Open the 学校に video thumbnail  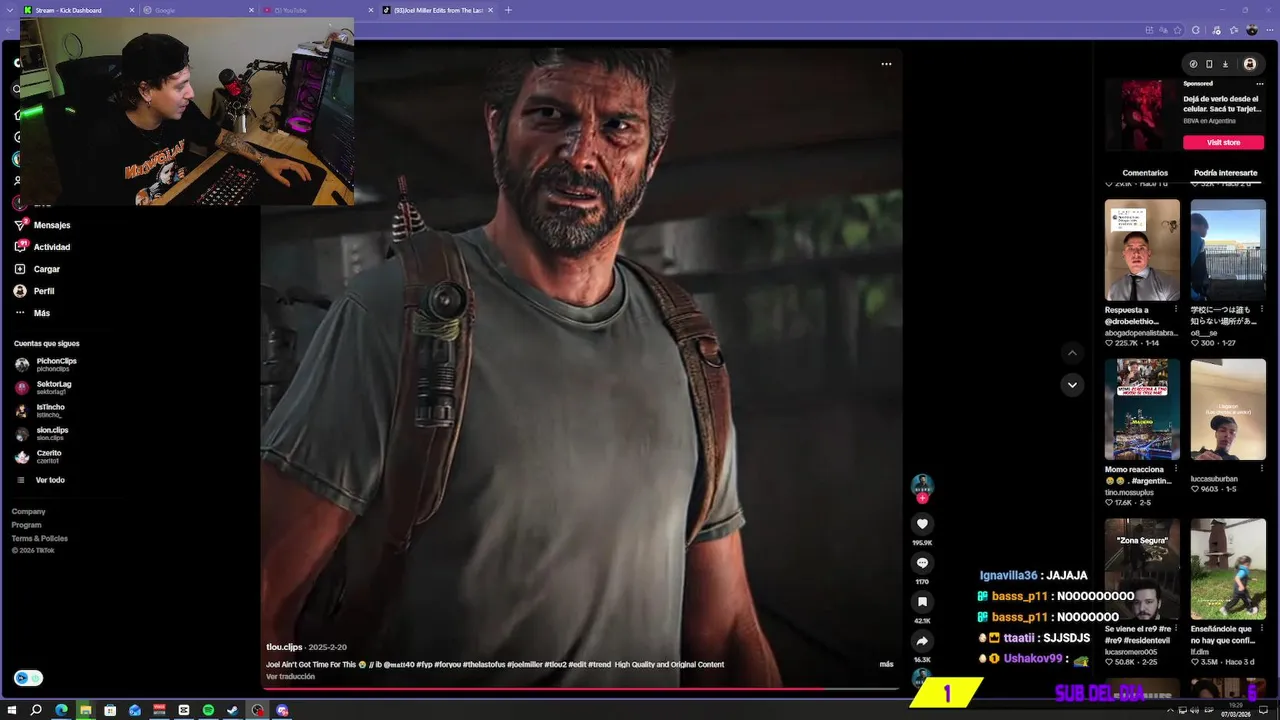1228,250
